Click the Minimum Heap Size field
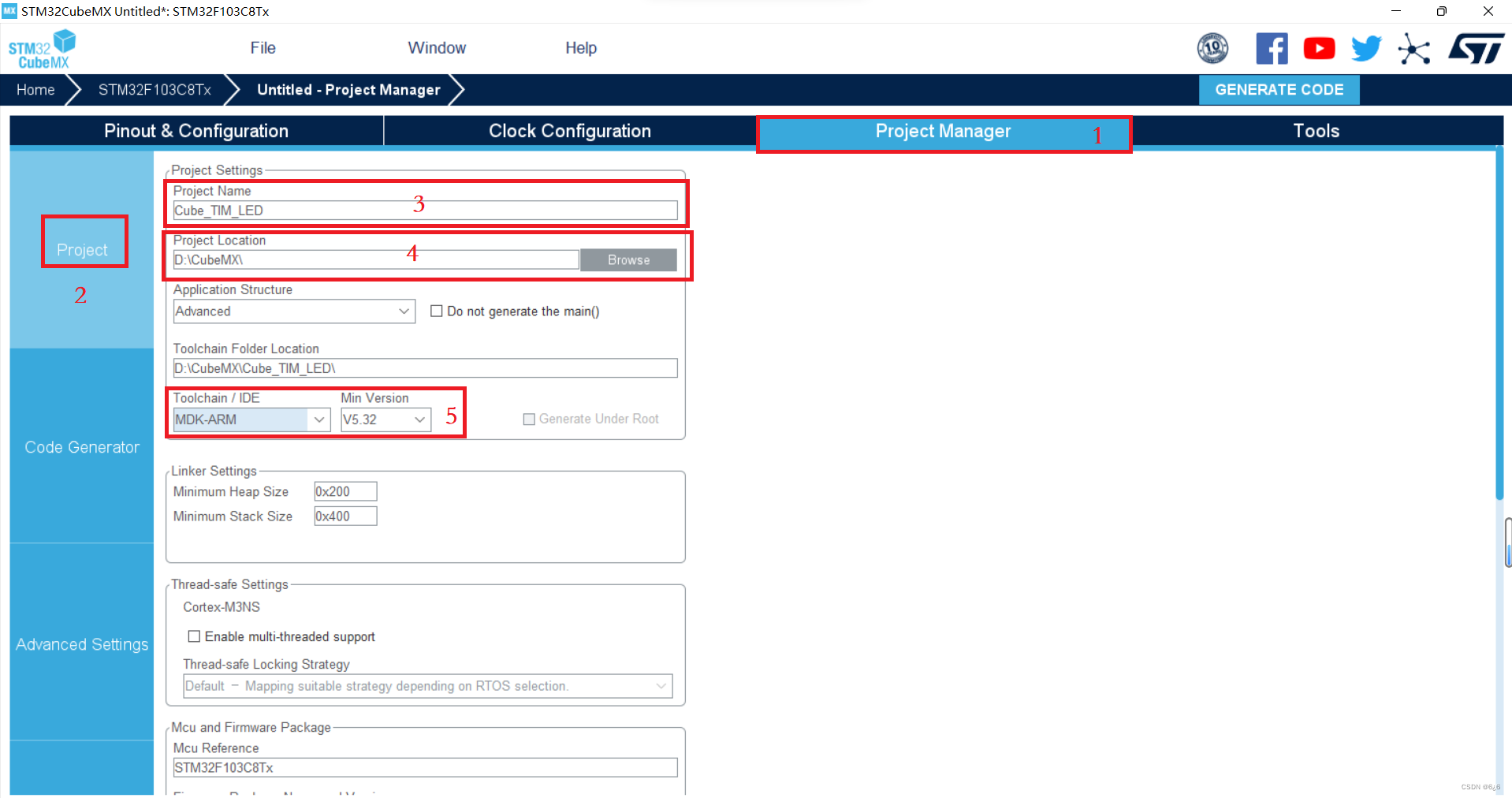Viewport: 1512px width, 798px height. point(345,491)
